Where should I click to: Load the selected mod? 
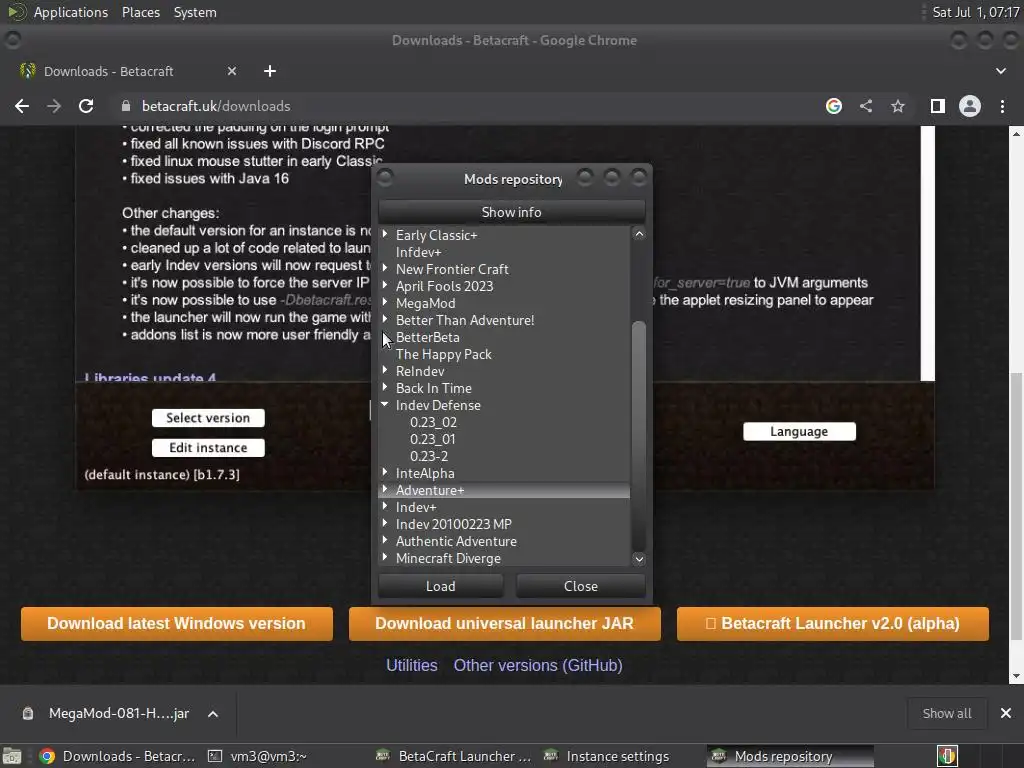441,586
